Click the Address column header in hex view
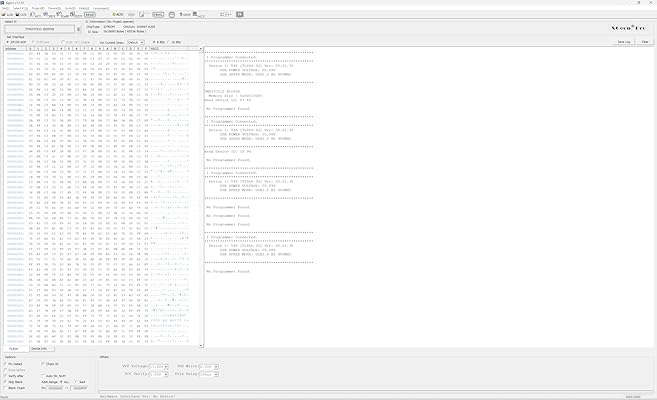Viewport: 657px width, 400px height. click(16, 49)
